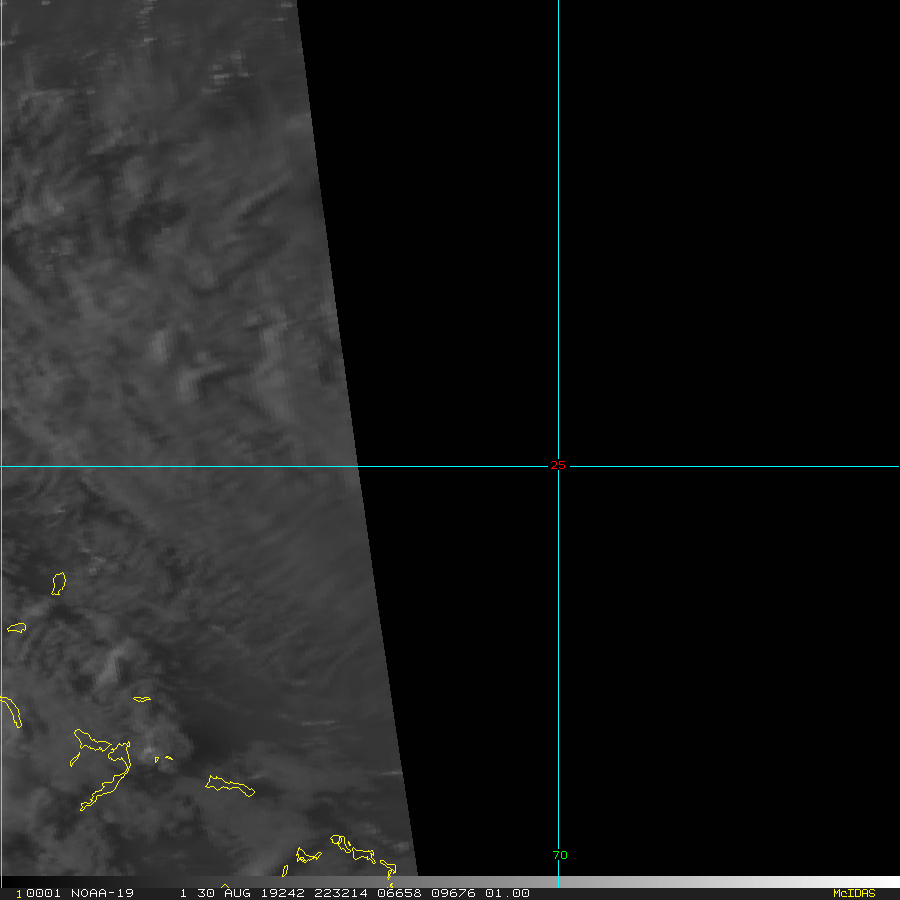The height and width of the screenshot is (900, 900).
Task: Click the northernmost yellow island outline
Action: [x=59, y=582]
